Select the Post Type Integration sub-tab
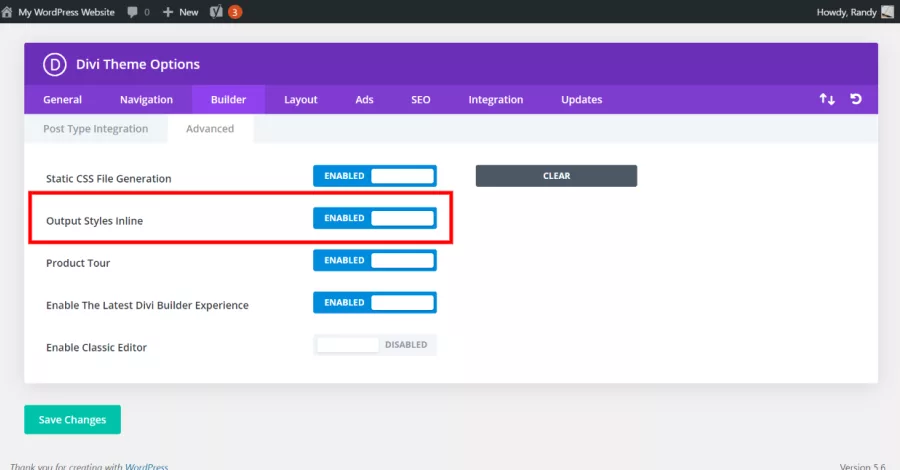 pyautogui.click(x=96, y=129)
